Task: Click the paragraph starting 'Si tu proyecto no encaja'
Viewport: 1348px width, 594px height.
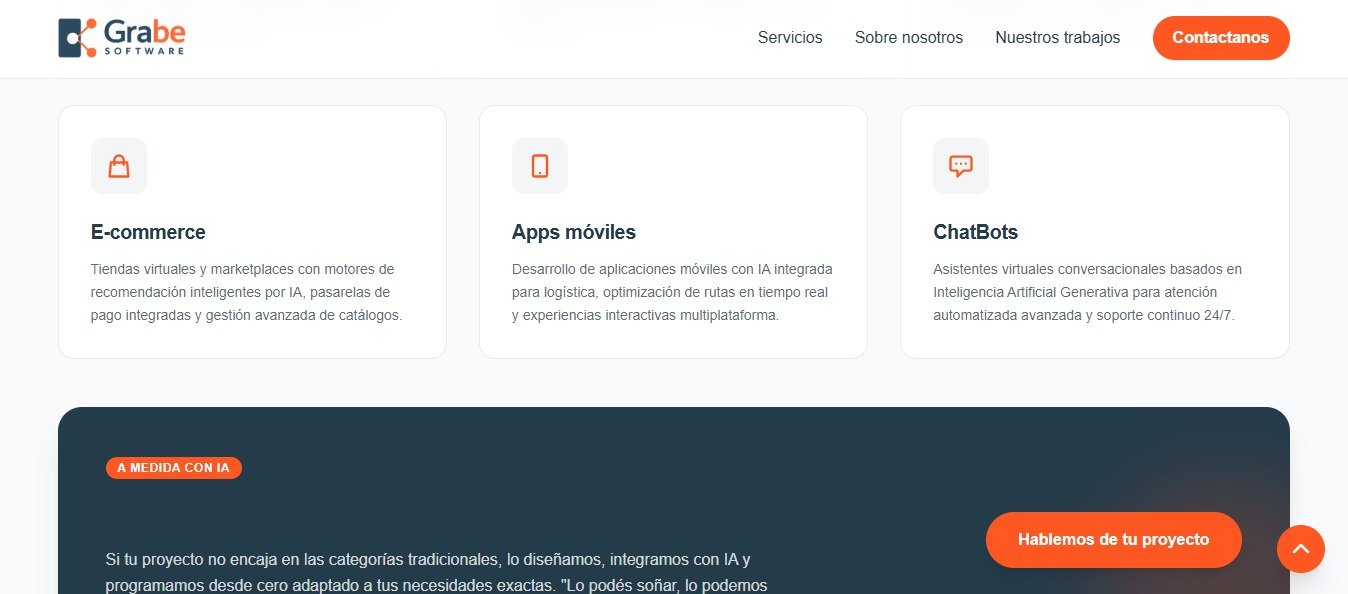Action: pos(436,572)
